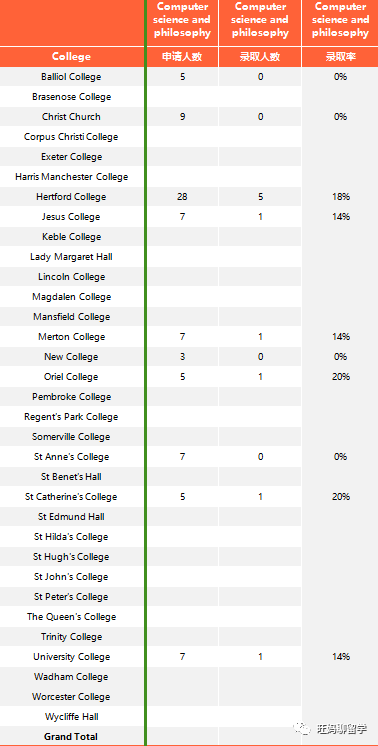378x746 pixels.
Task: Select the University College row label
Action: pyautogui.click(x=71, y=657)
